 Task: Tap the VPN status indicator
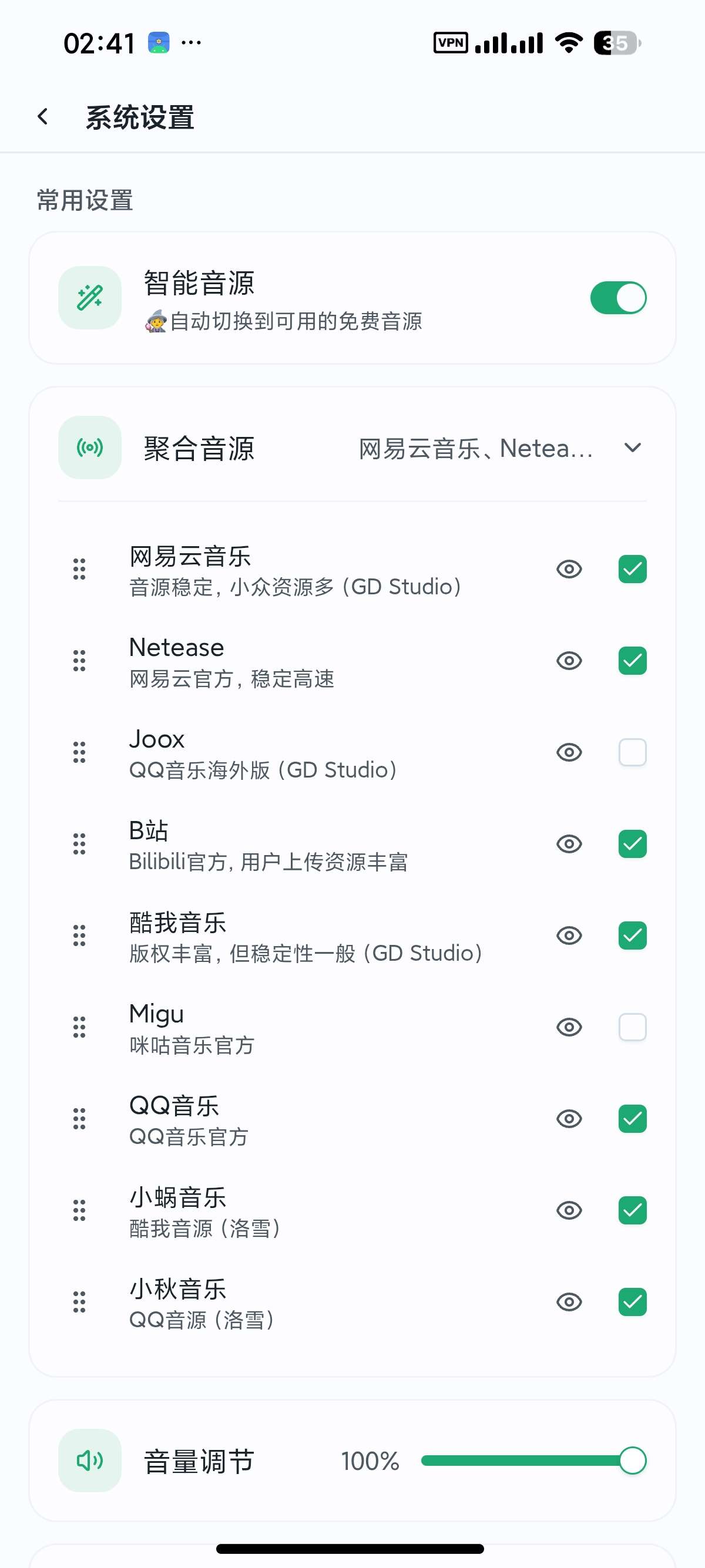pos(451,43)
